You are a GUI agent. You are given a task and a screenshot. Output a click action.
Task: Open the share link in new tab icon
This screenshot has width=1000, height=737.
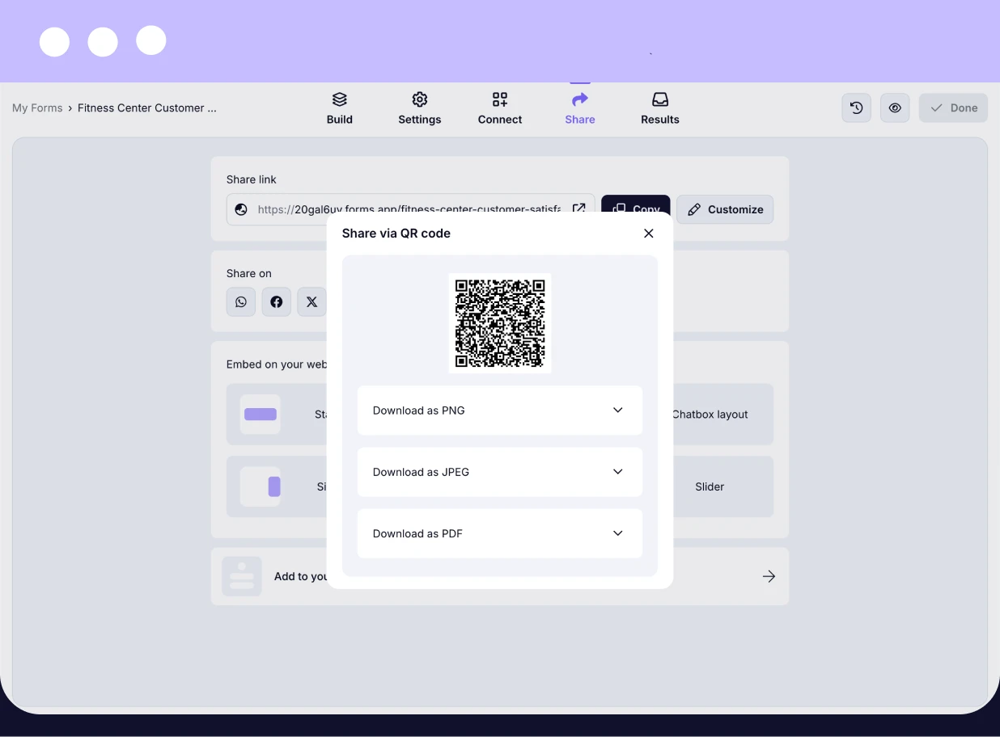click(579, 209)
